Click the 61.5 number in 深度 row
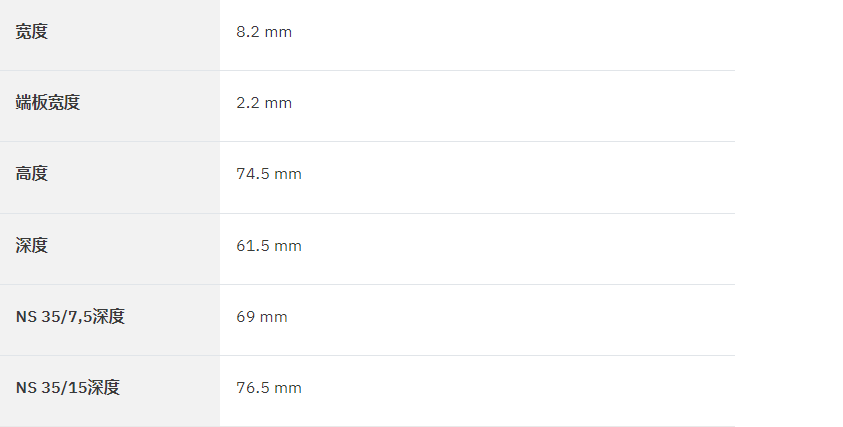Viewport: 843px width, 427px height. [253, 246]
